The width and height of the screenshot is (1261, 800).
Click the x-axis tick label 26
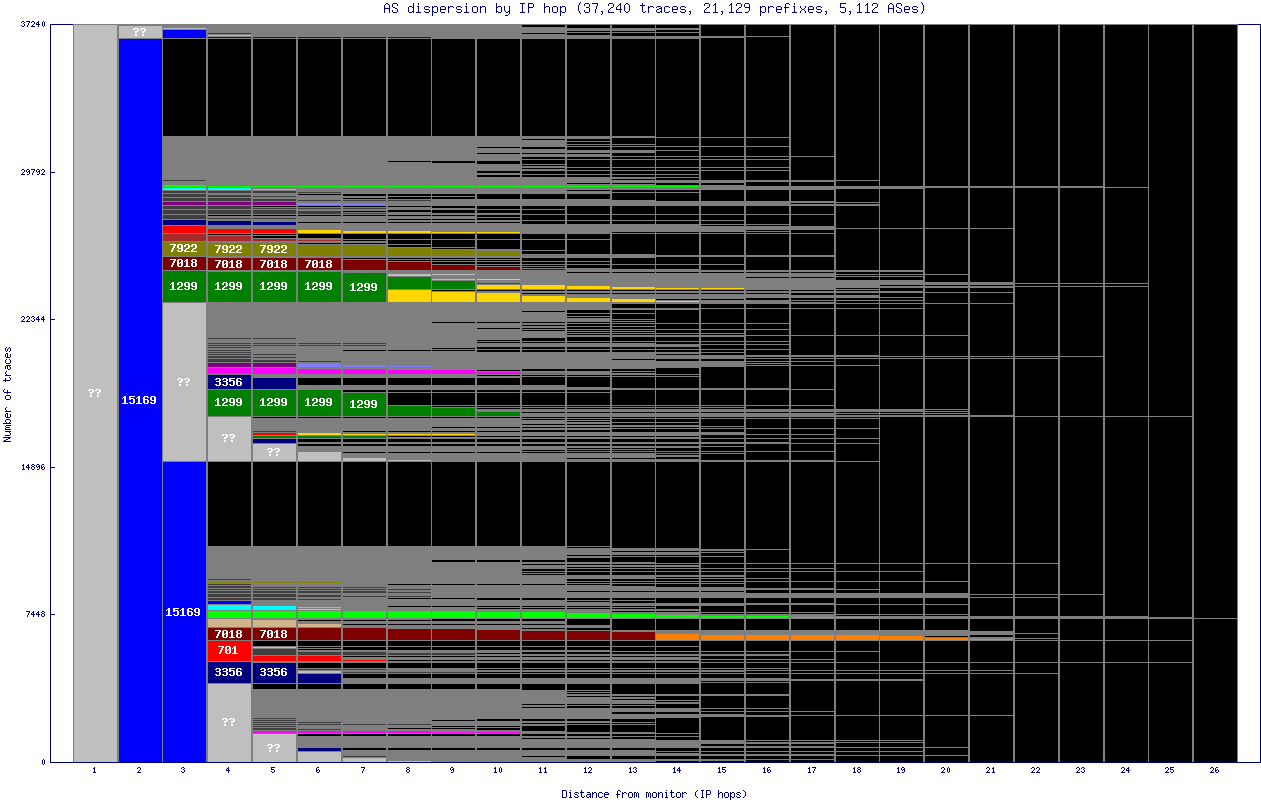(1214, 771)
